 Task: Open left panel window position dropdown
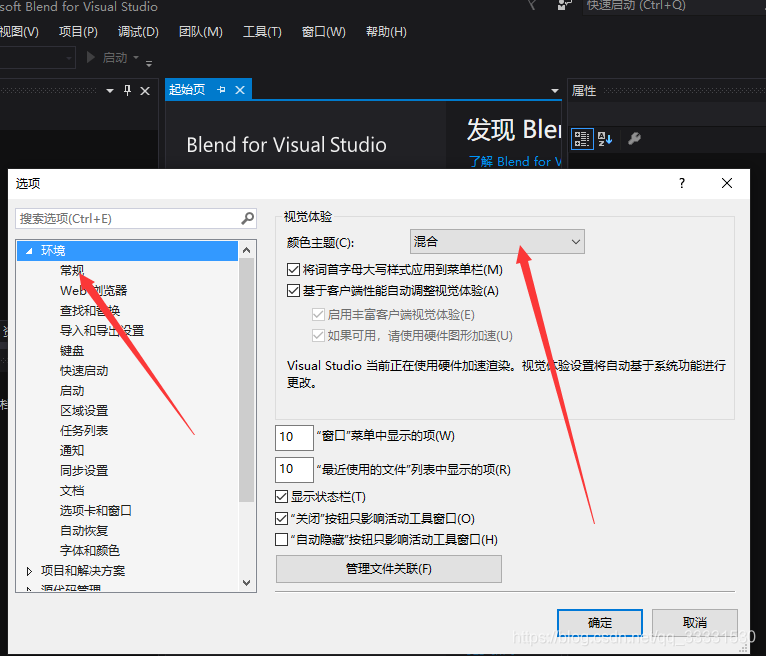click(110, 91)
